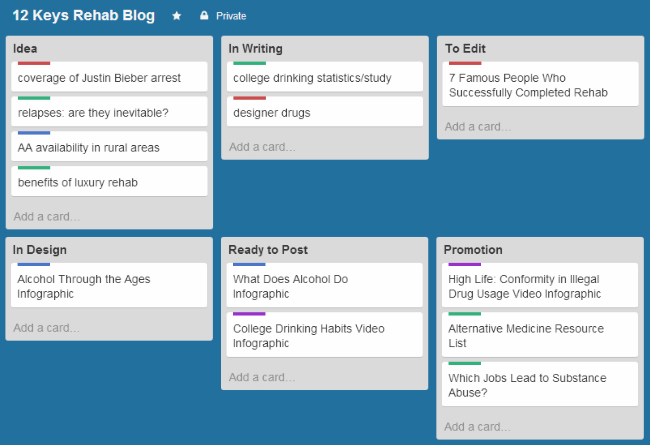Click the lock icon next to Private
The image size is (650, 445).
tap(204, 15)
